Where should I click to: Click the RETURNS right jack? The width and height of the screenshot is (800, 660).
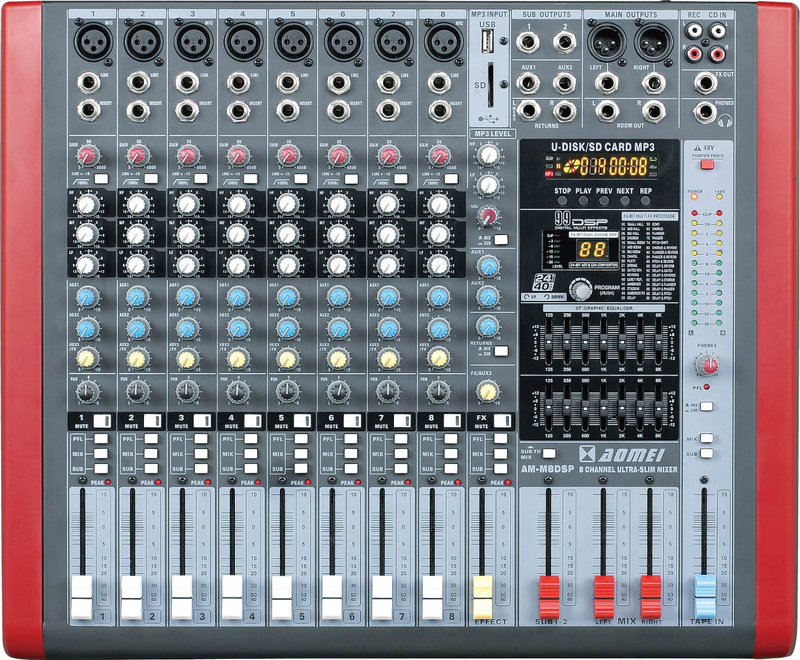point(565,112)
